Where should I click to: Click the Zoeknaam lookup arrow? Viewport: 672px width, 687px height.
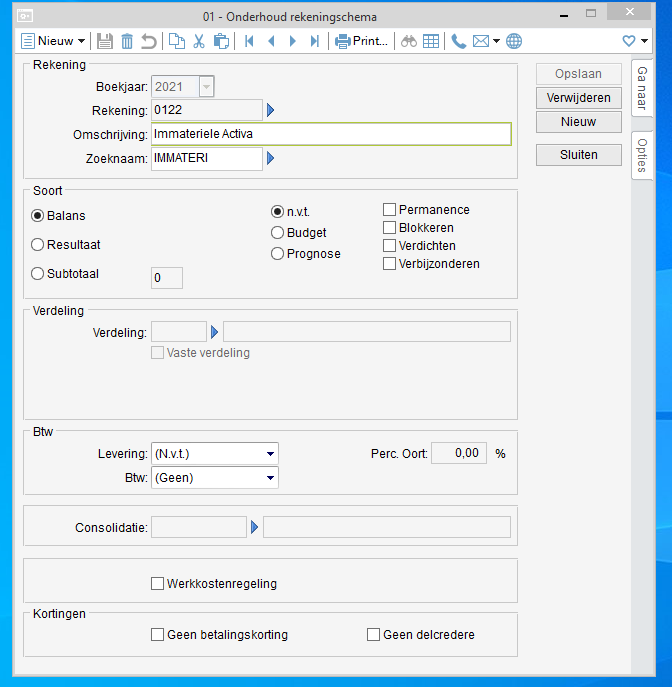coord(270,158)
